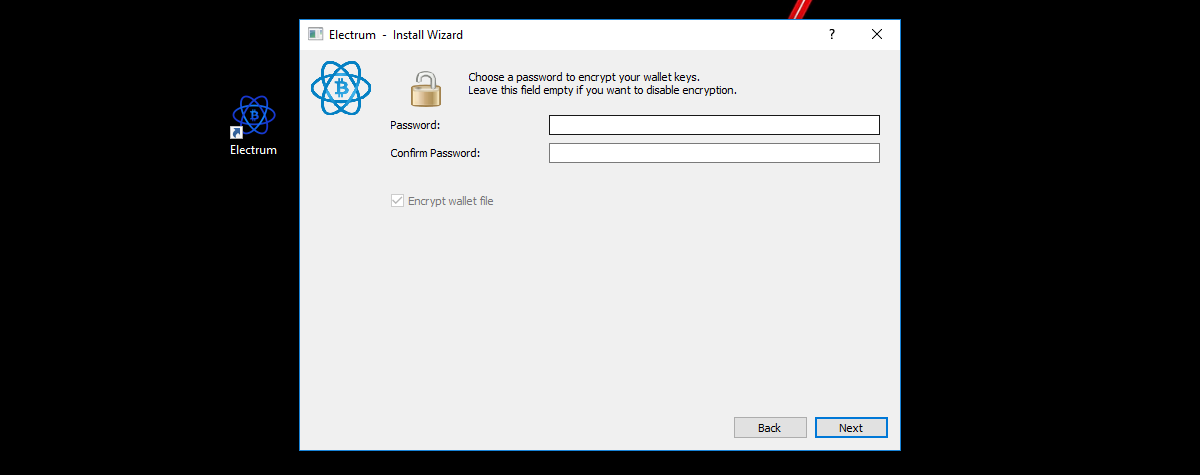Click the shortcut arrow overlay on desktop icon
Screen dimensions: 1200x475
(237, 133)
